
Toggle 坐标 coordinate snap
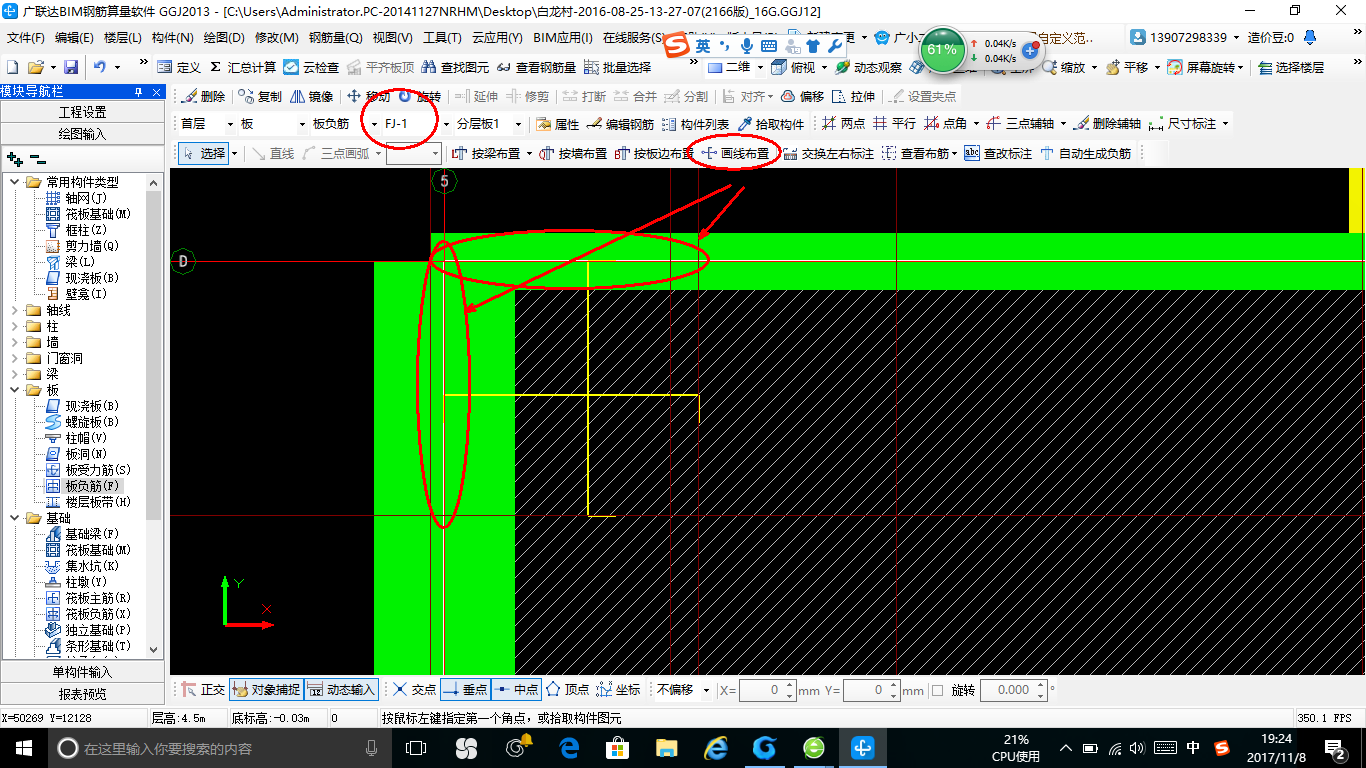point(618,690)
